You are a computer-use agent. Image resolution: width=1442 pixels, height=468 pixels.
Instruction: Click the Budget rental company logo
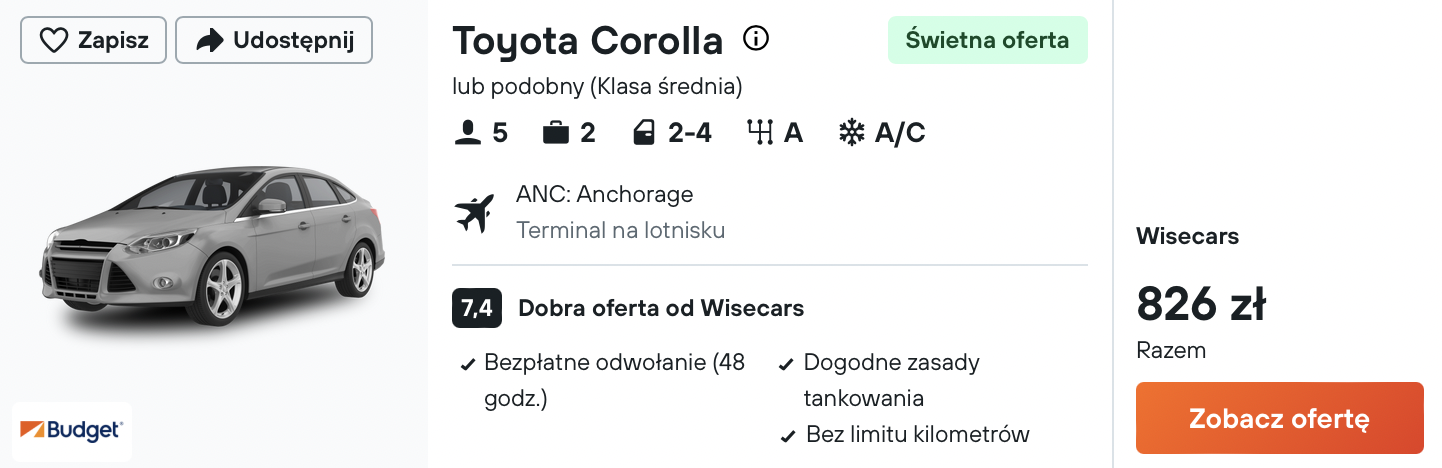[x=72, y=430]
